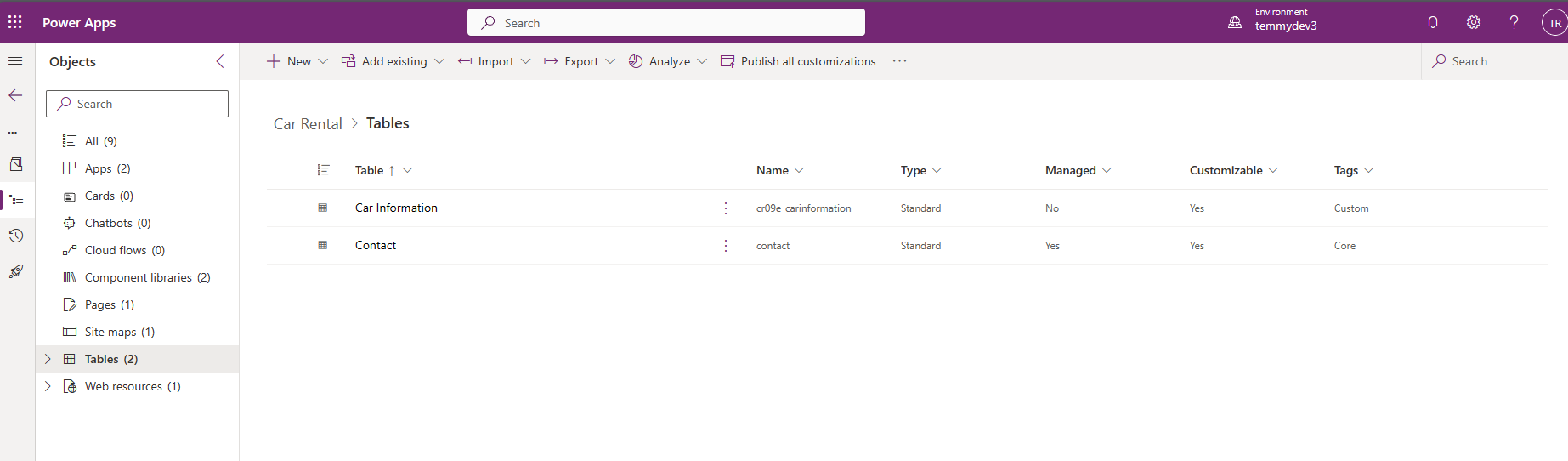The height and width of the screenshot is (461, 1568).
Task: Click Publish all customizations
Action: click(798, 61)
